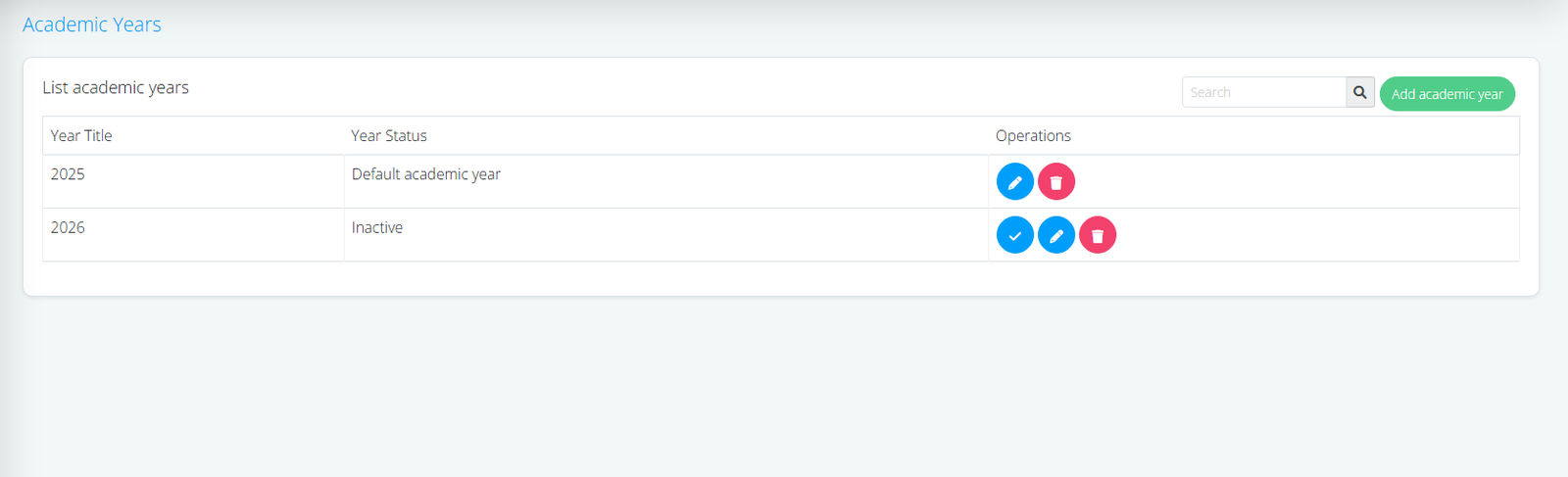This screenshot has height=477, width=1568.
Task: Click the Default academic year status text
Action: (x=426, y=174)
